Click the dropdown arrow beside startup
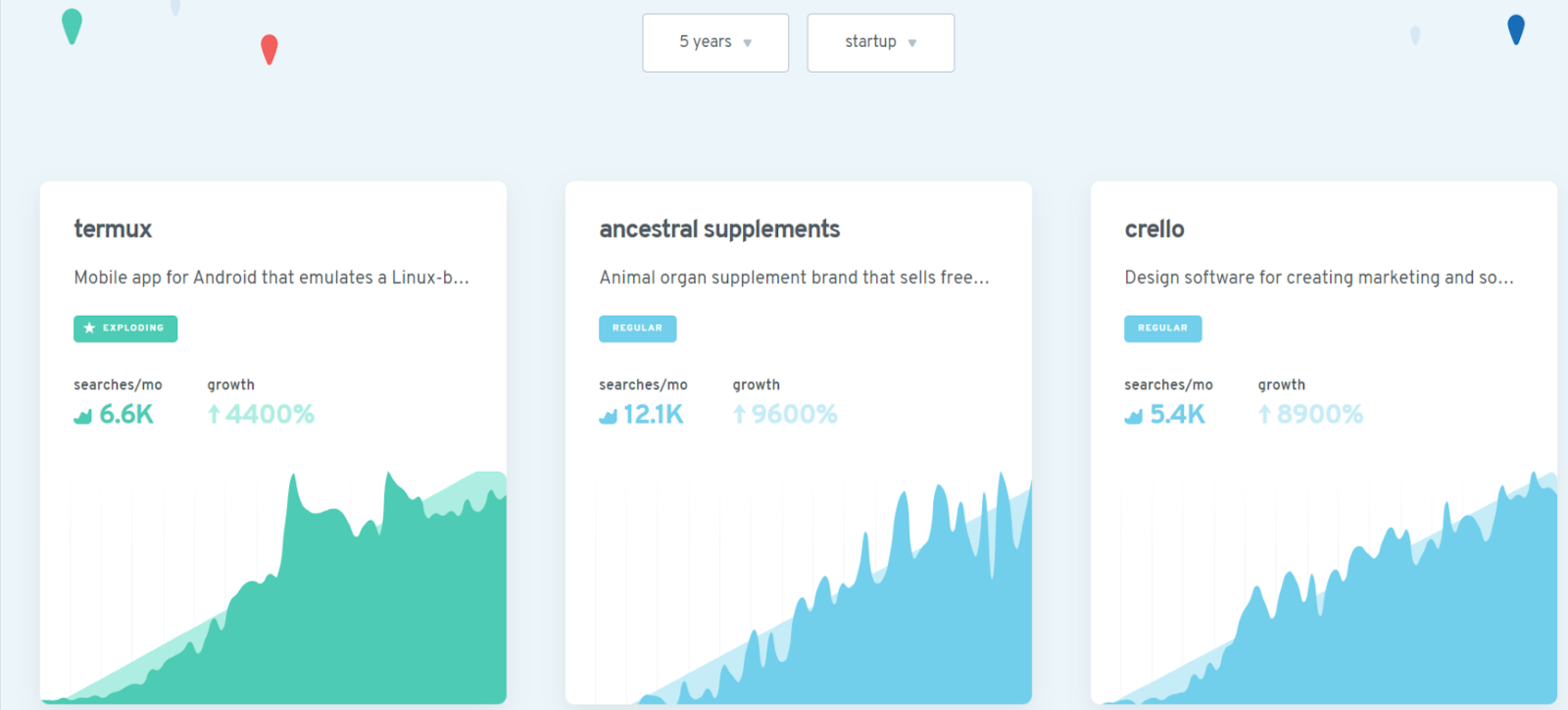 (912, 43)
